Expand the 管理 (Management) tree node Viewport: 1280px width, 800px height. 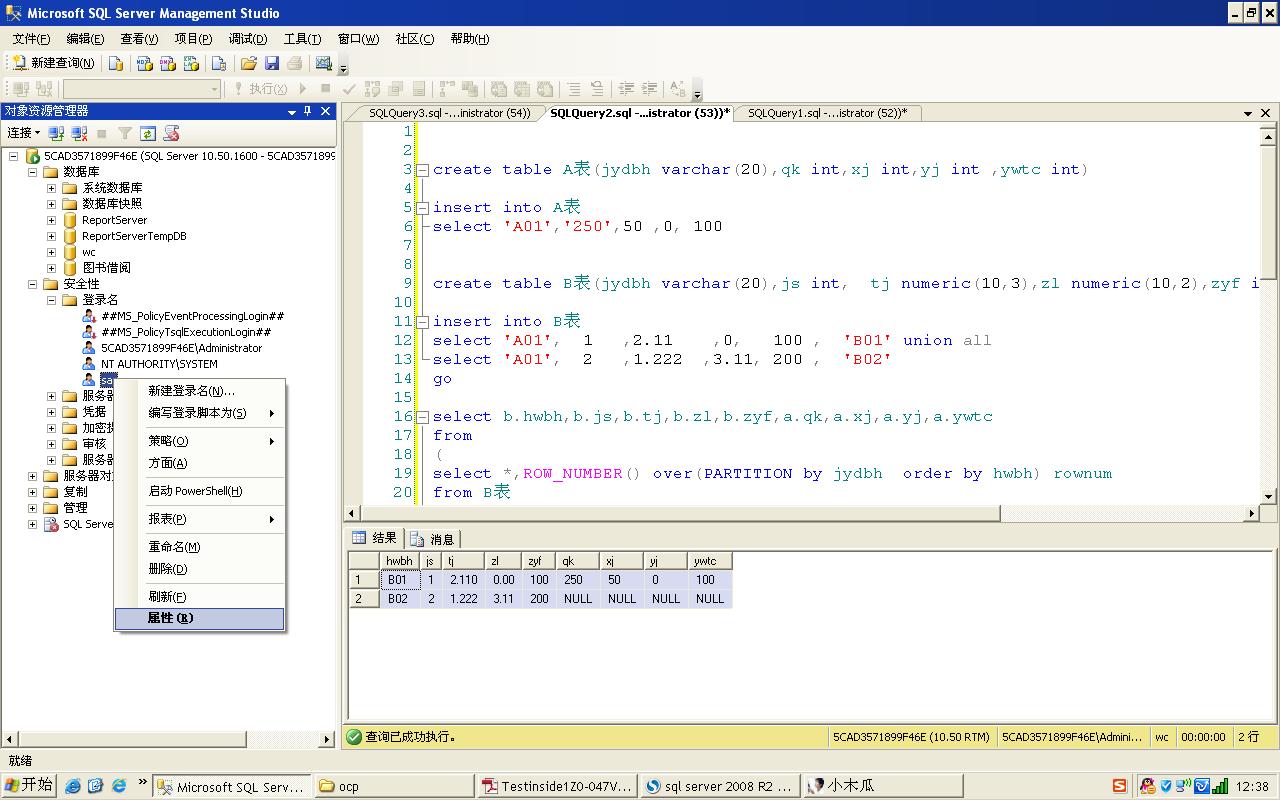33,508
